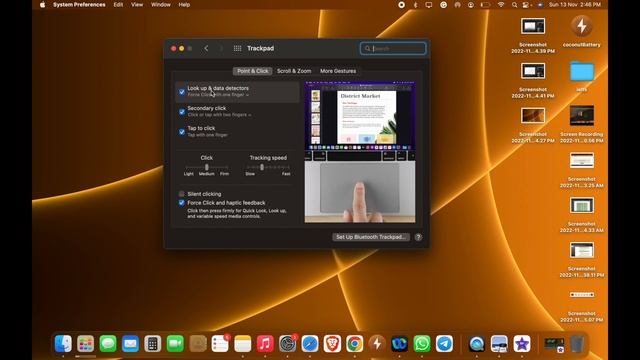Image resolution: width=640 pixels, height=360 pixels.
Task: Enable the Silent clicking checkbox
Action: click(182, 194)
